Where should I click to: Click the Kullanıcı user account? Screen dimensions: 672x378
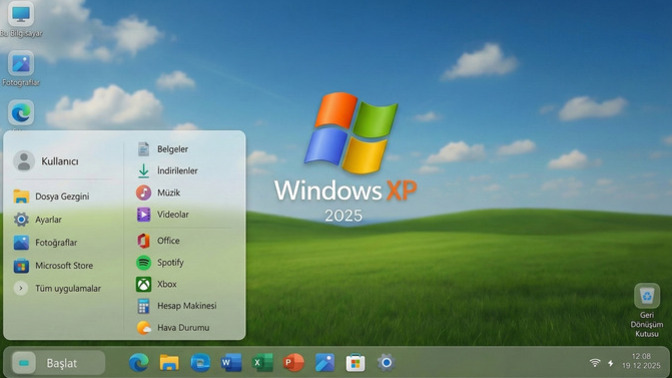(46, 161)
